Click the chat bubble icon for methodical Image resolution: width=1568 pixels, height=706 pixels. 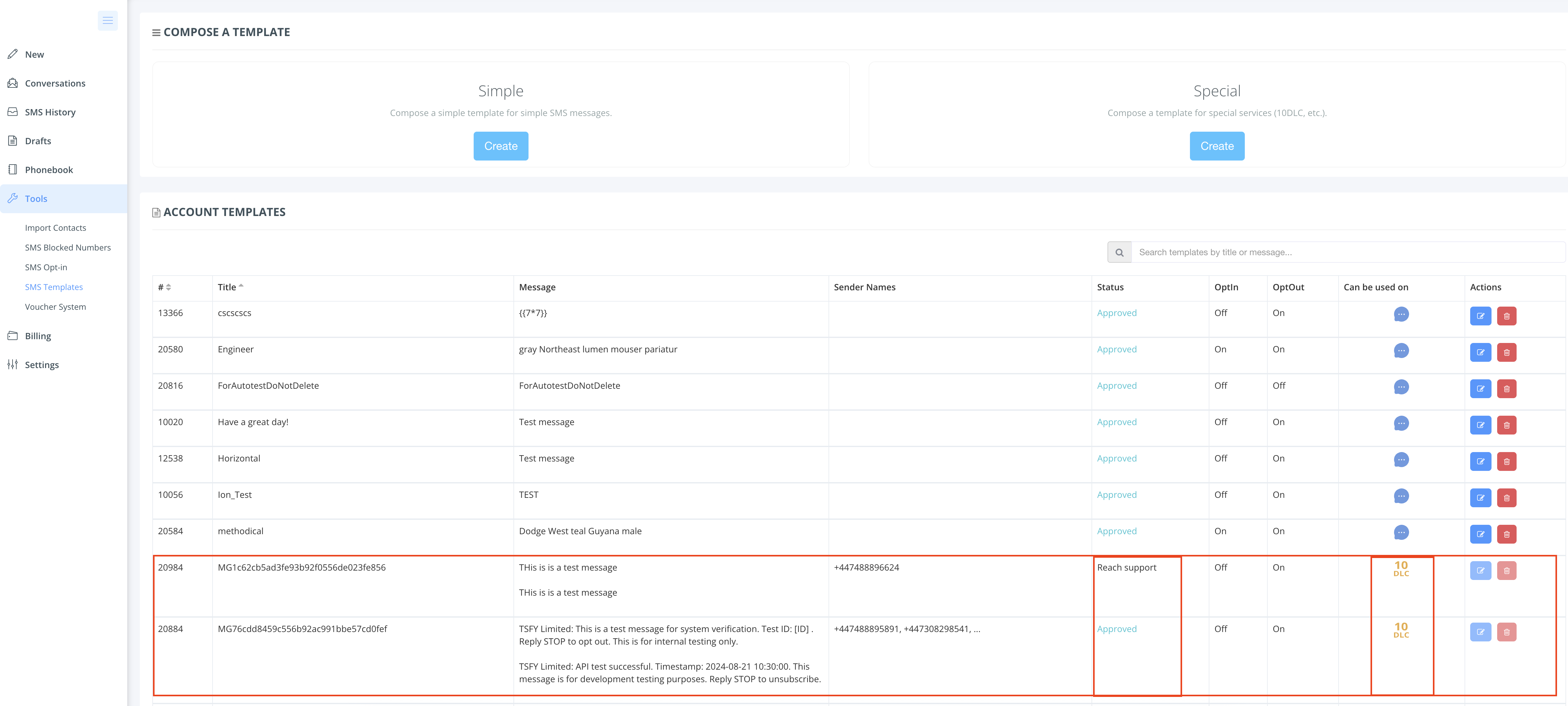[1401, 533]
